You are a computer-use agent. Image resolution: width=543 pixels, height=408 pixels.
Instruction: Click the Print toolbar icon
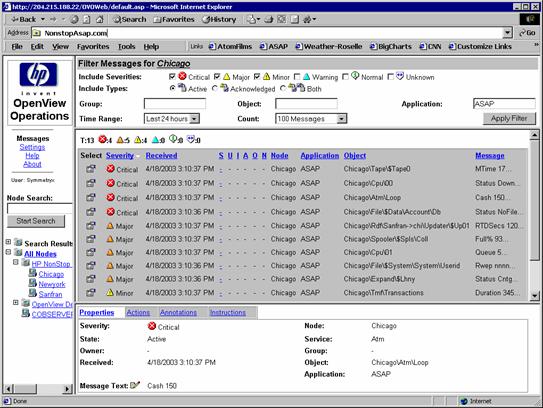269,19
